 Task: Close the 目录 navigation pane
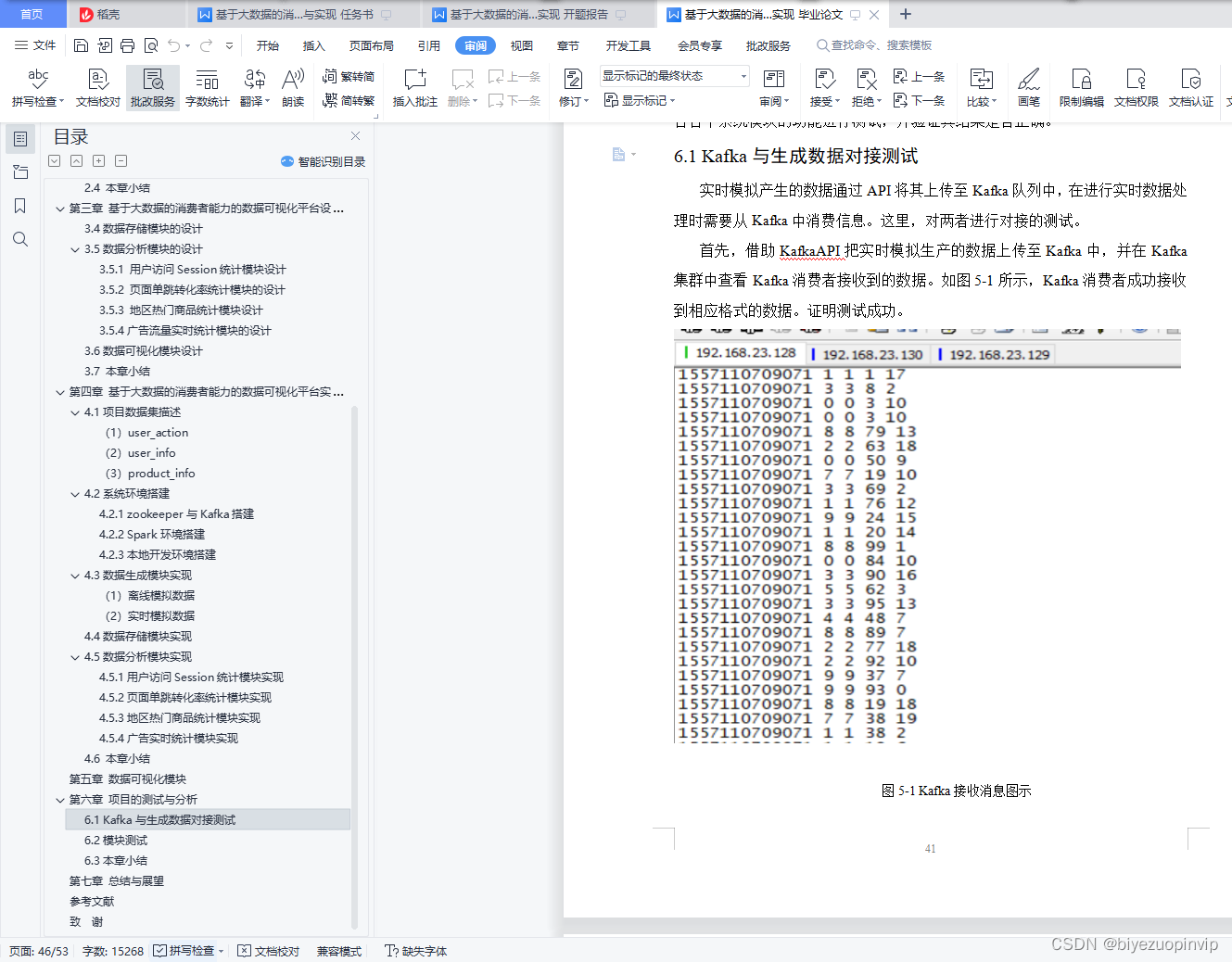click(x=355, y=135)
